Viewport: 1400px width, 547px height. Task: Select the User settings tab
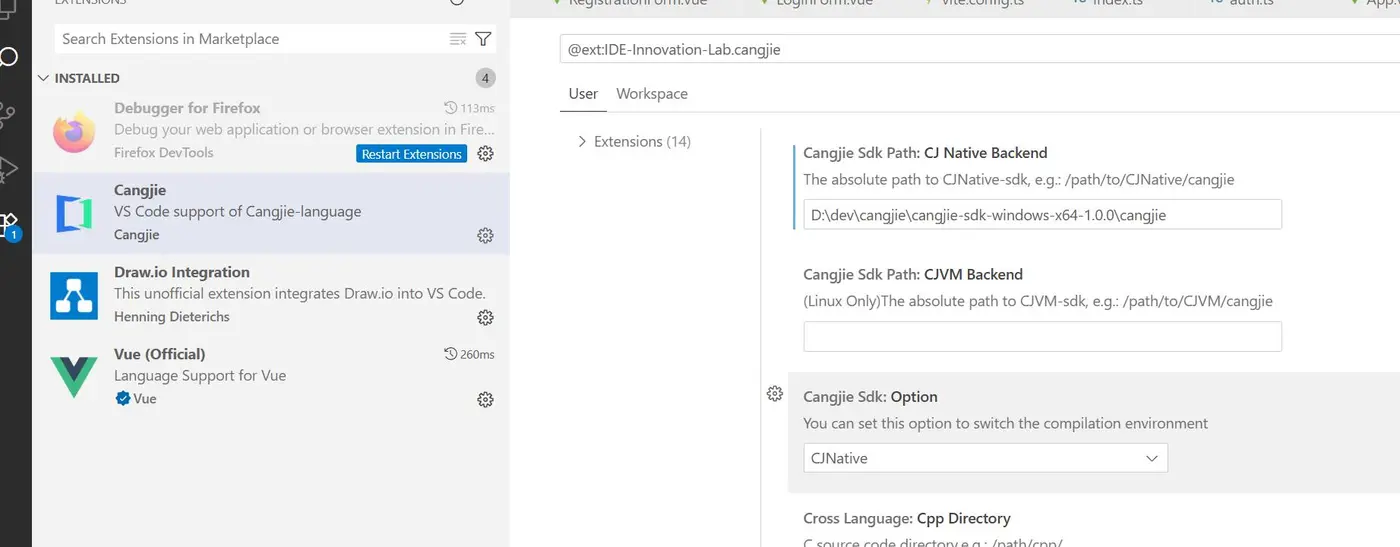point(583,94)
